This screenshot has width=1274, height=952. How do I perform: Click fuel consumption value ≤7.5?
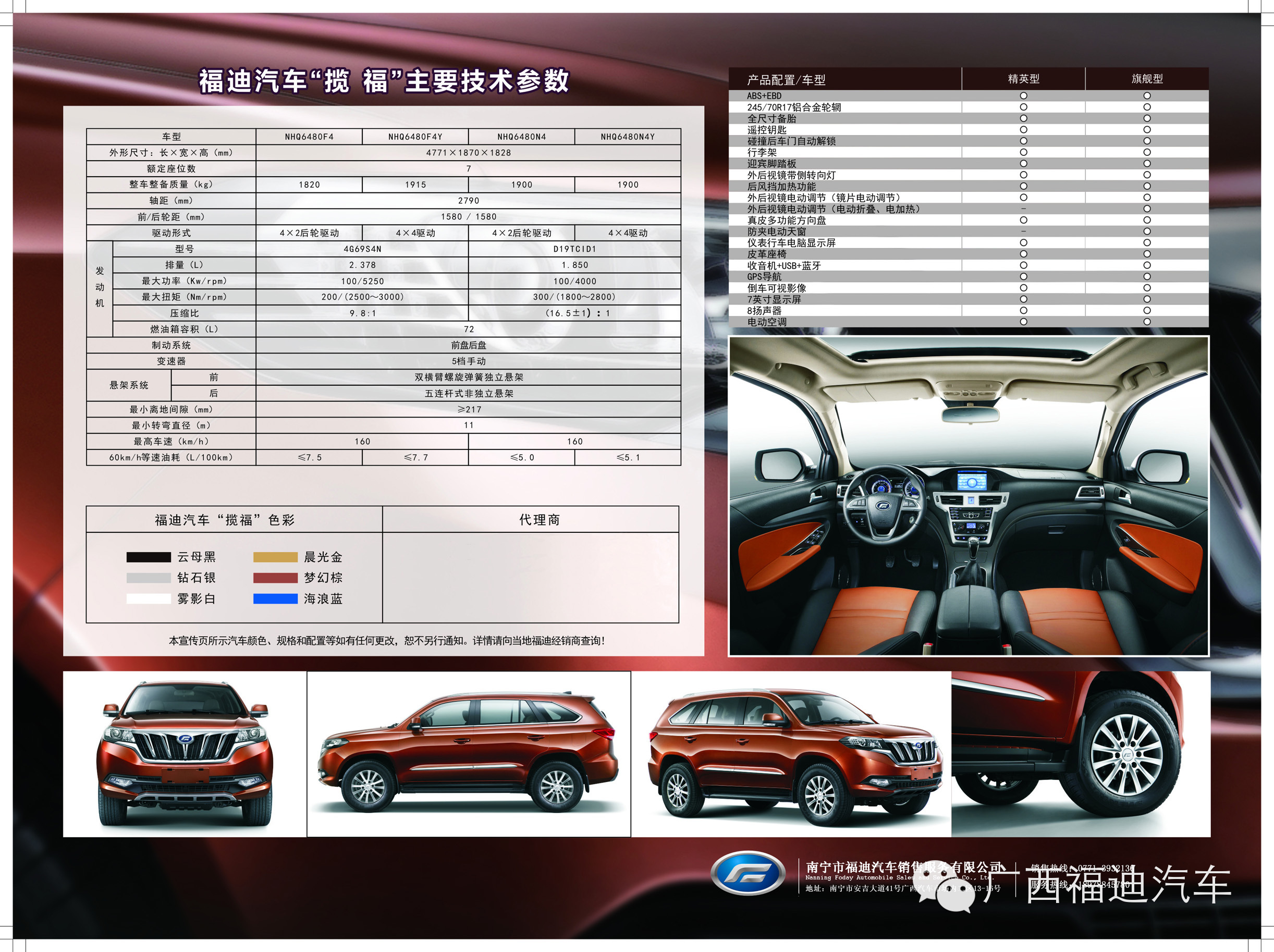pyautogui.click(x=309, y=457)
